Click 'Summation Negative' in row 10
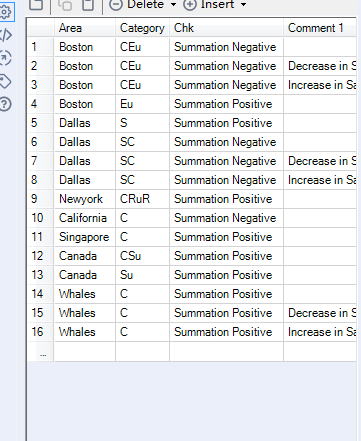 coord(226,218)
